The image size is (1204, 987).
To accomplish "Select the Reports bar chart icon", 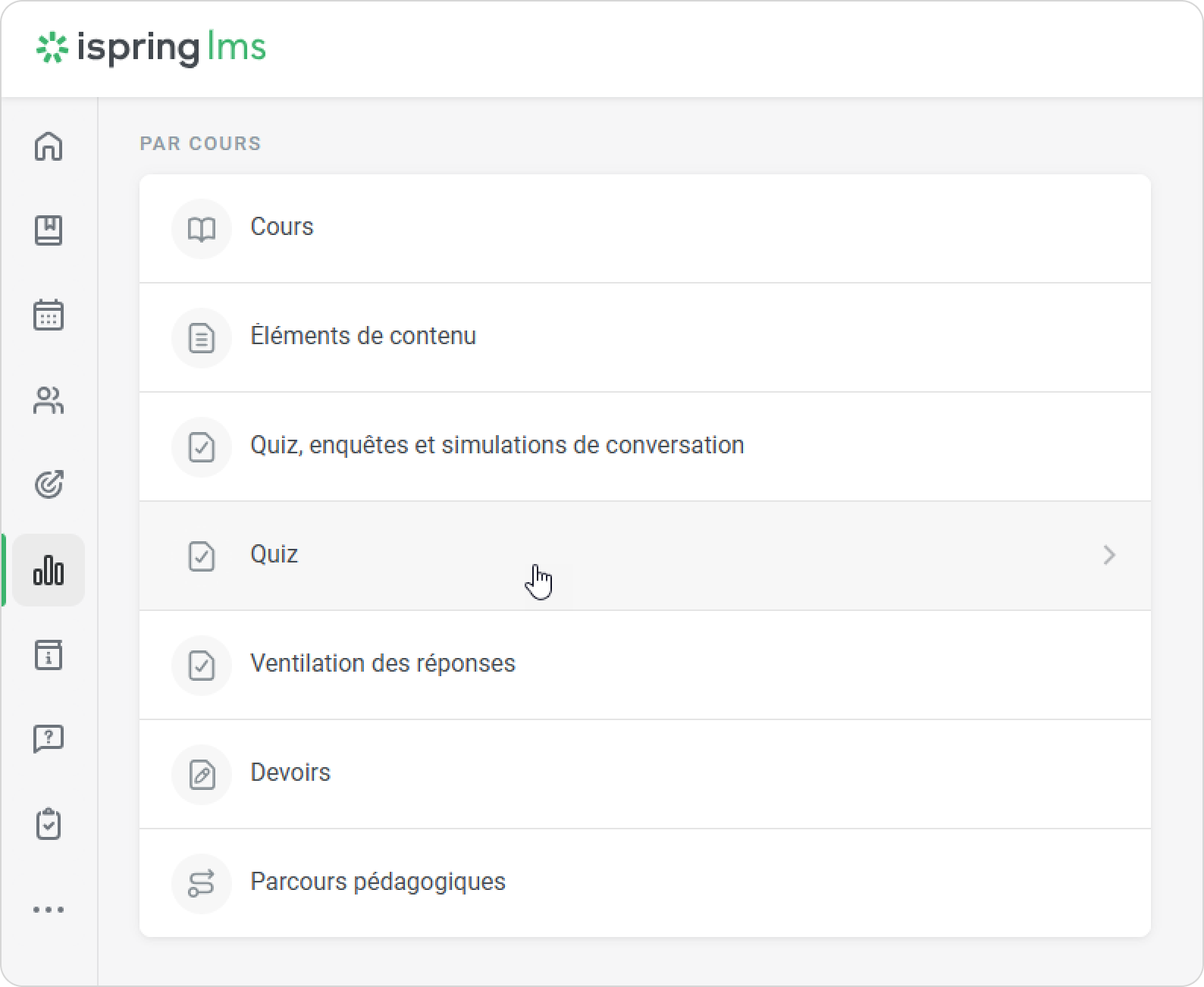I will (x=49, y=570).
